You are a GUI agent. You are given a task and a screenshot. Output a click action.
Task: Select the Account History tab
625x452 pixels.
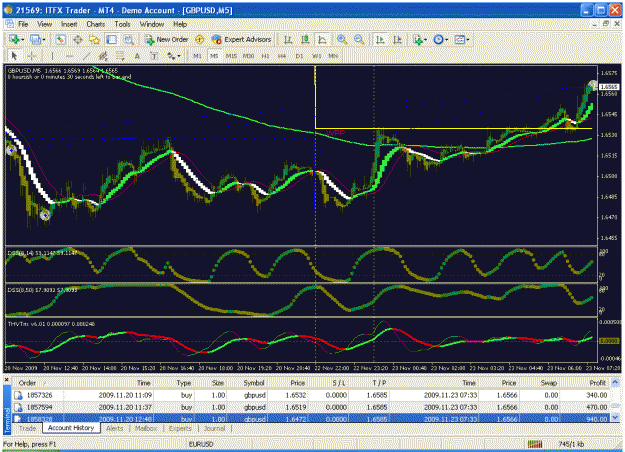tap(71, 428)
